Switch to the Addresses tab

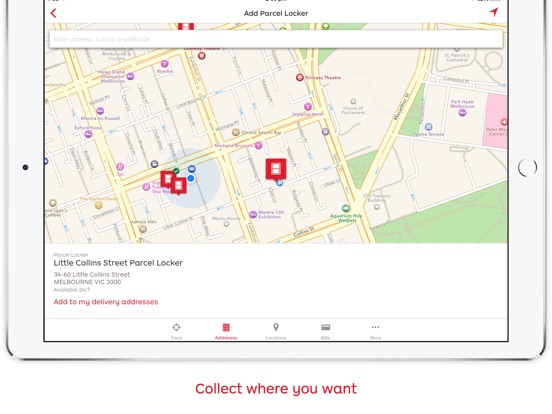tap(226, 331)
